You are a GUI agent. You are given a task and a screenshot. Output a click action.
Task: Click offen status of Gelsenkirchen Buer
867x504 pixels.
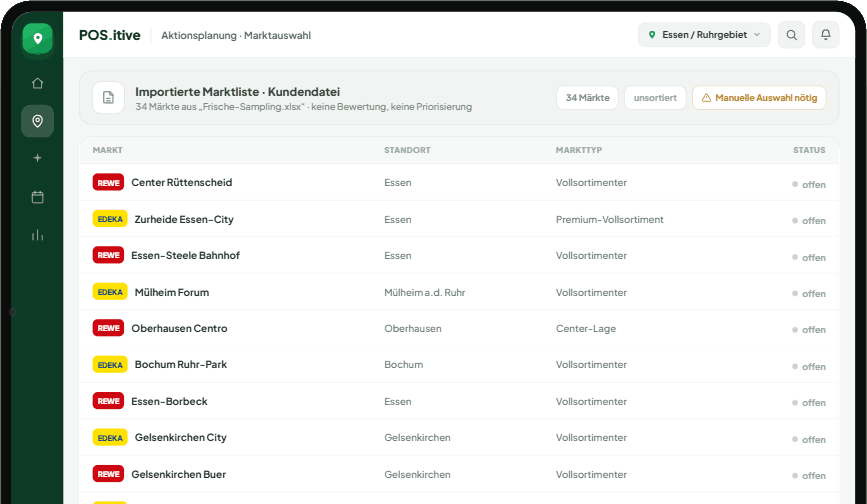(809, 476)
